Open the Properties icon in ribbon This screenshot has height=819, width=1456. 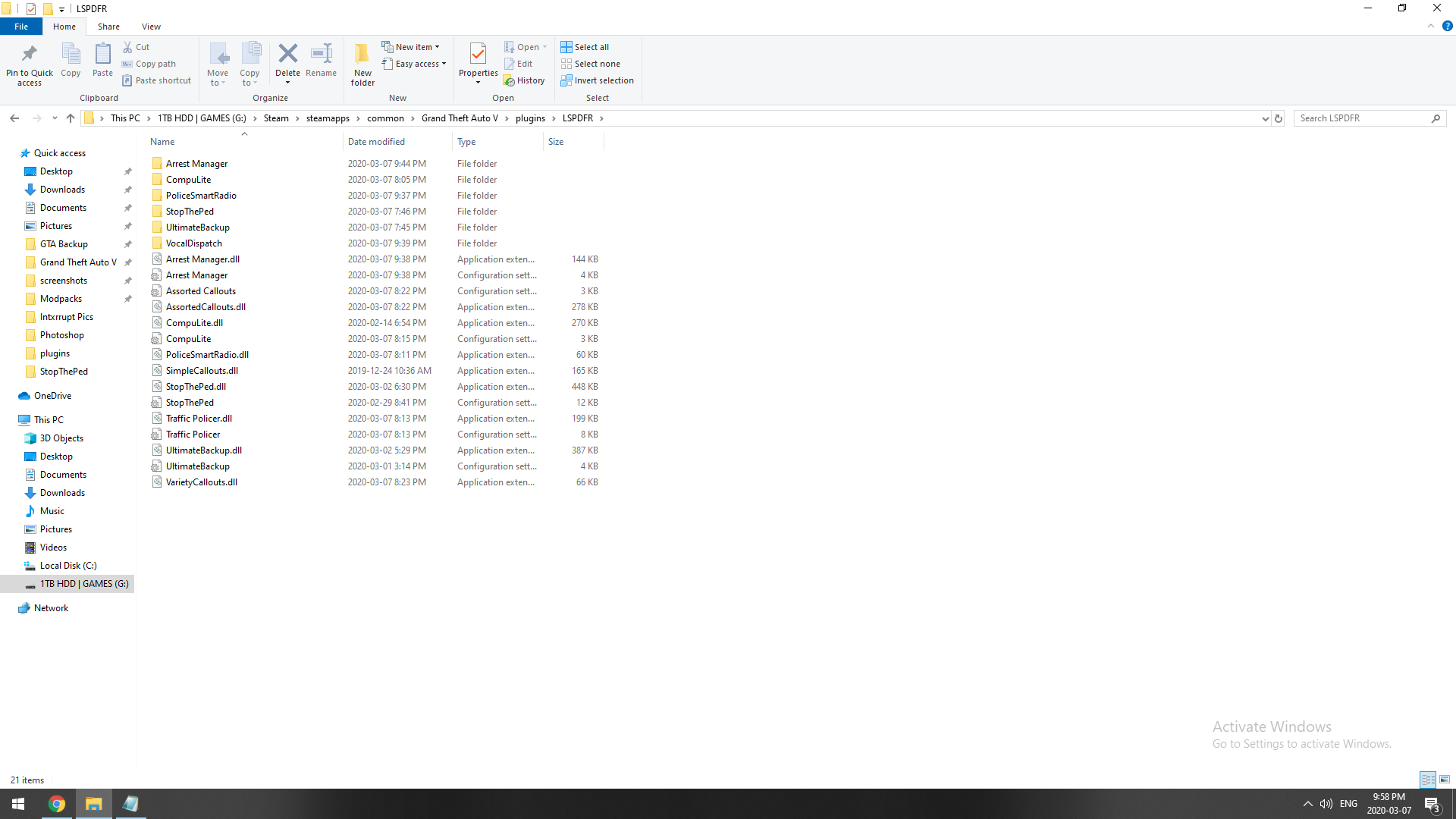click(478, 55)
